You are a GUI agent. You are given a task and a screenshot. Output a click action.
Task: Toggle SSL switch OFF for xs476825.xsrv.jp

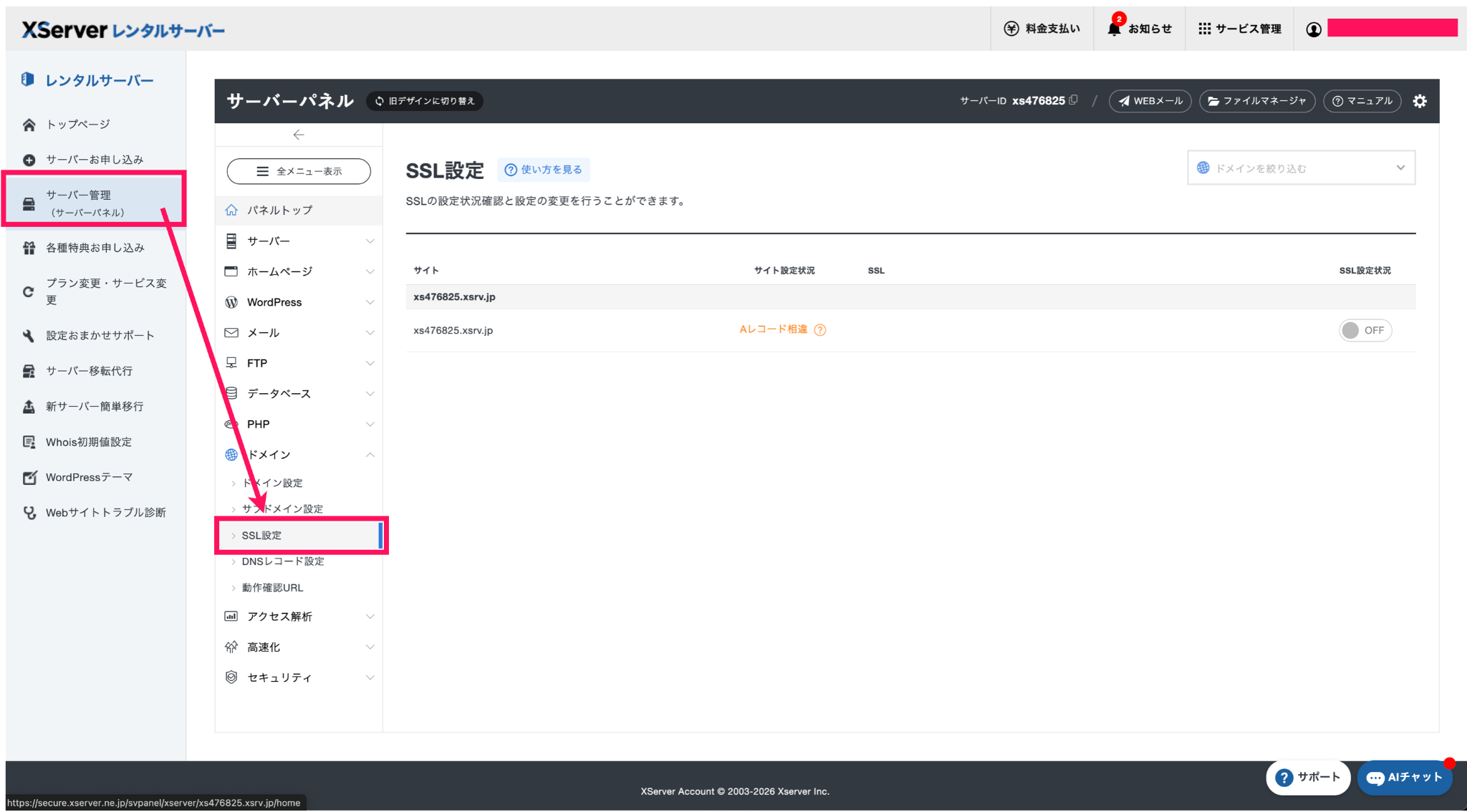[1365, 330]
